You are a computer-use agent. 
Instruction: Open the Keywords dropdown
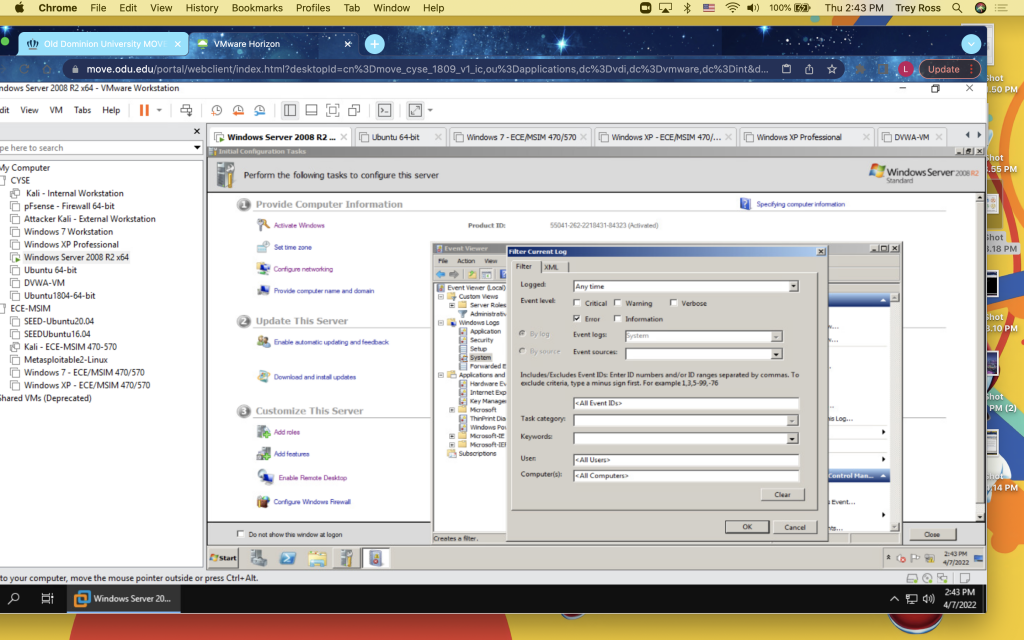pos(792,439)
